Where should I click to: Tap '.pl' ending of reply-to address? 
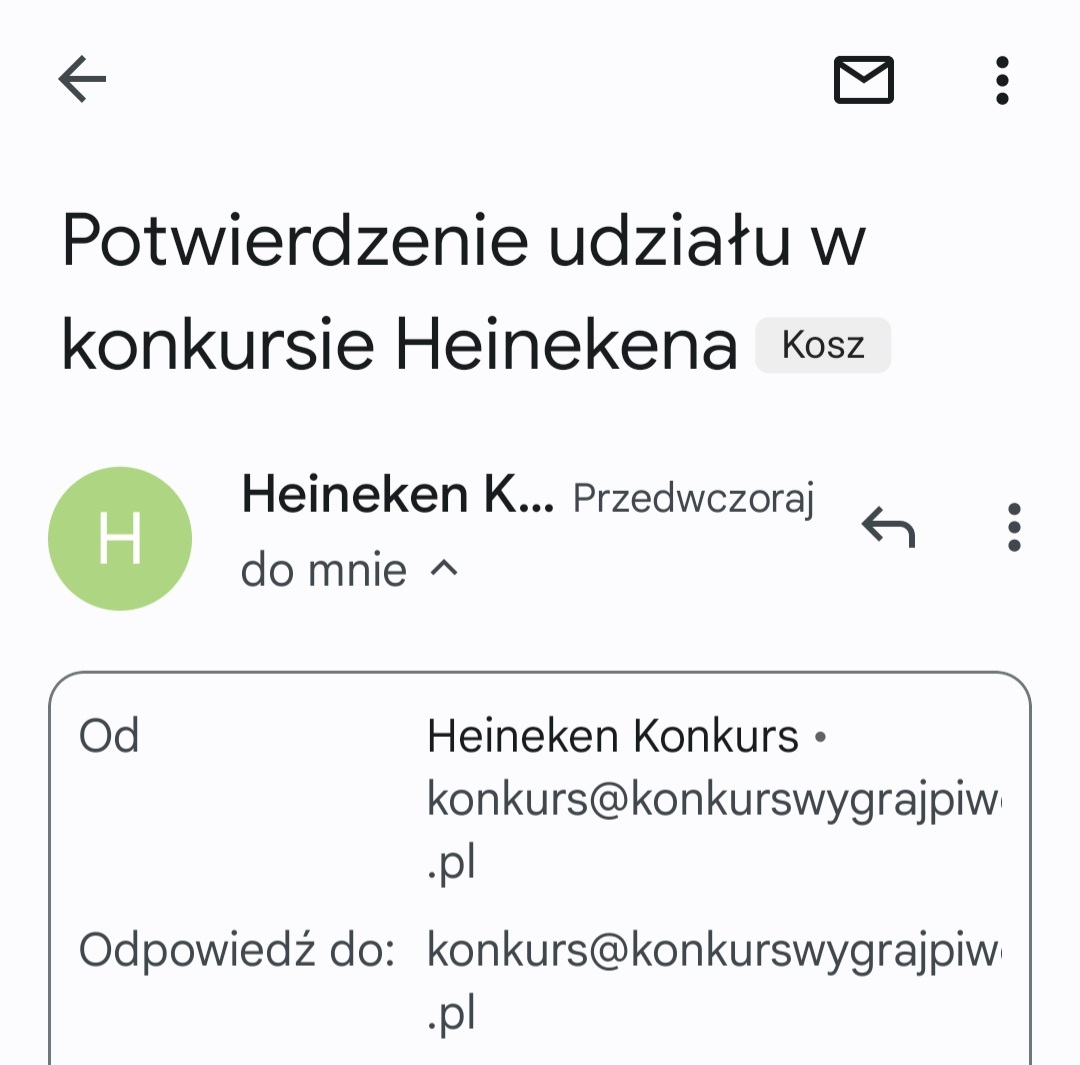pos(450,1013)
